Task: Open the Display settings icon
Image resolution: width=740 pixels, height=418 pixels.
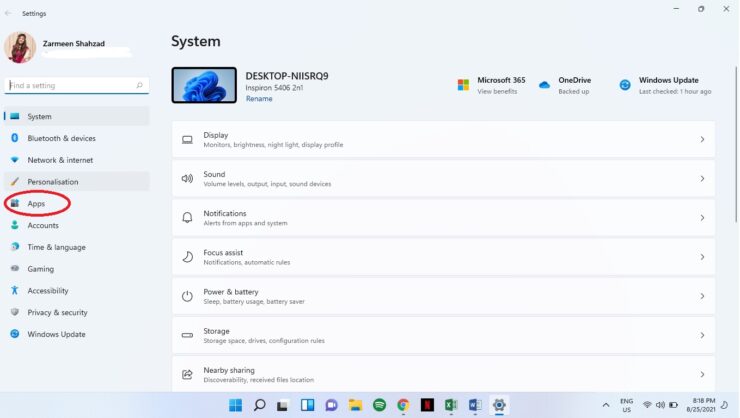Action: tap(187, 140)
